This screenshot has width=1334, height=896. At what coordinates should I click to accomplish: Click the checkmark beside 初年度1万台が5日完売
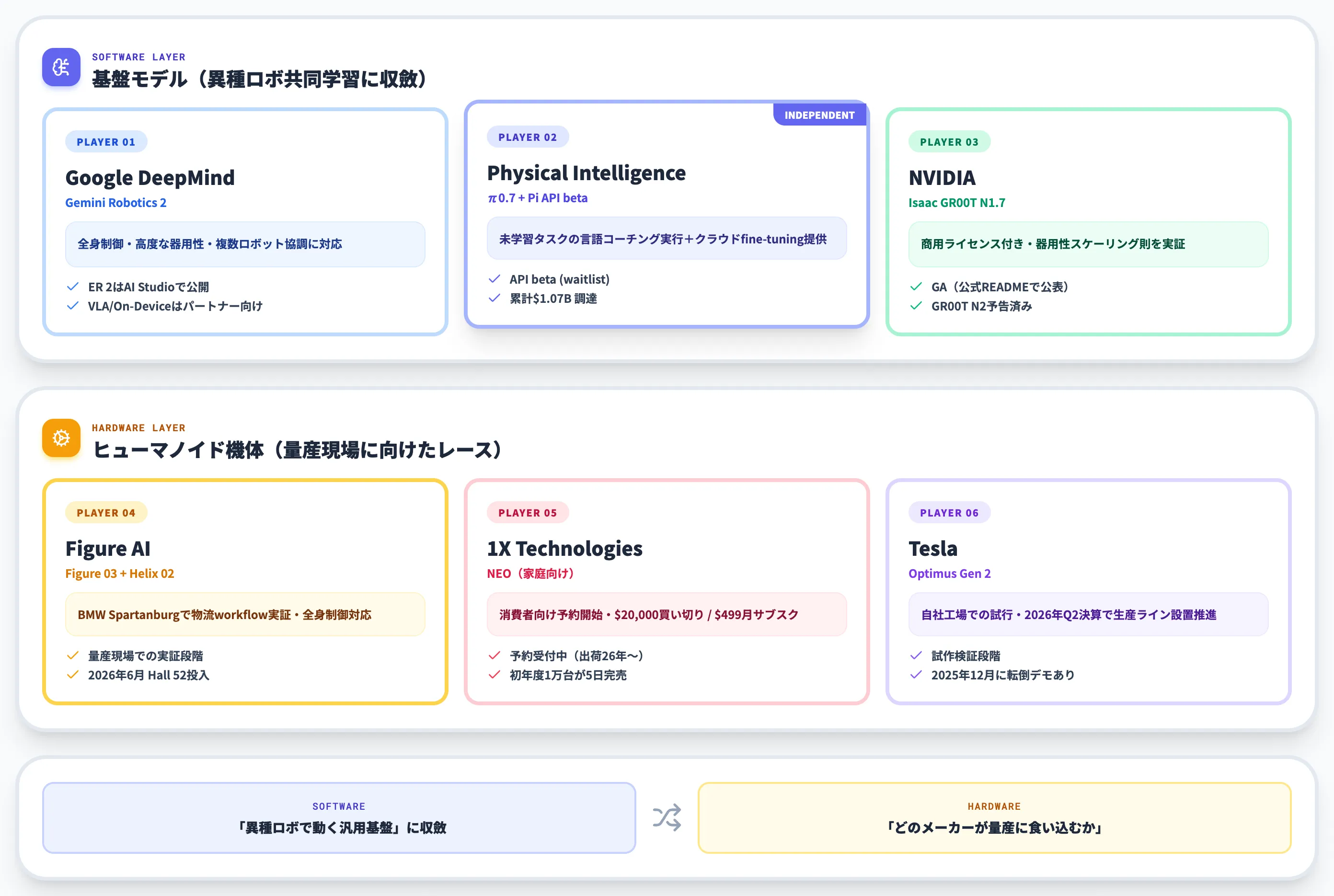[x=494, y=675]
